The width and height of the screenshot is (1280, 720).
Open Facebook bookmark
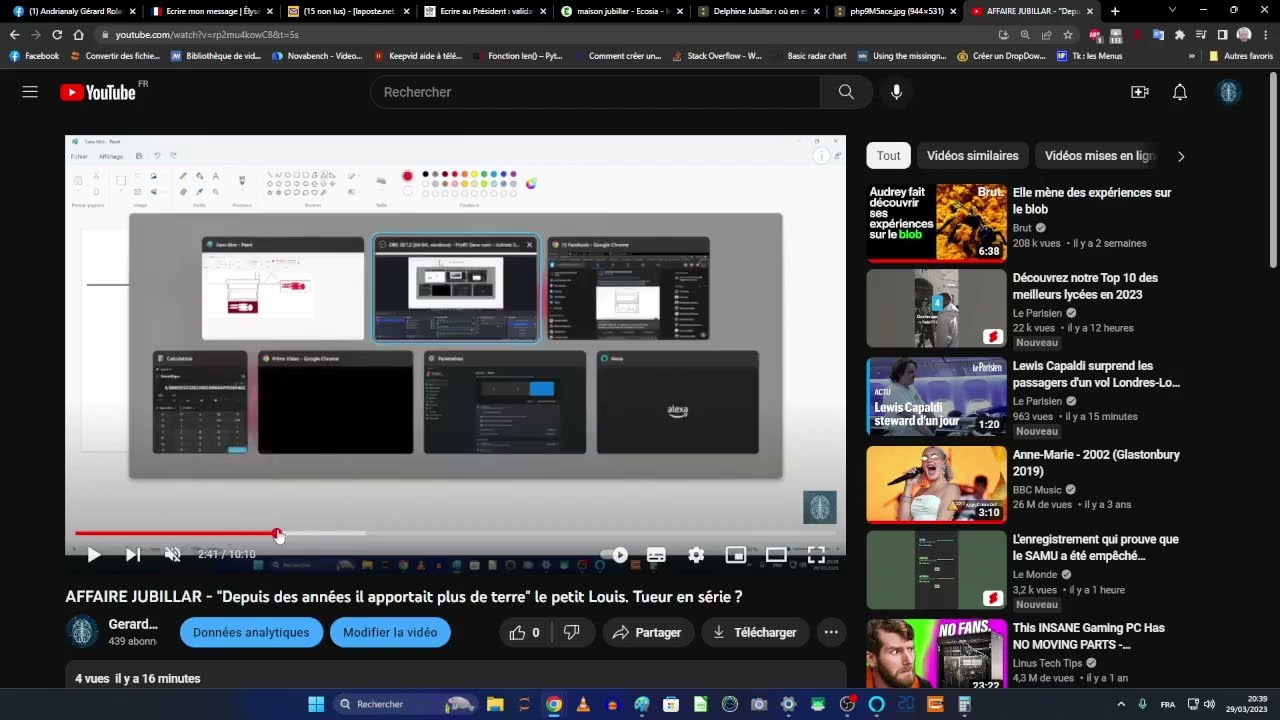[x=34, y=56]
